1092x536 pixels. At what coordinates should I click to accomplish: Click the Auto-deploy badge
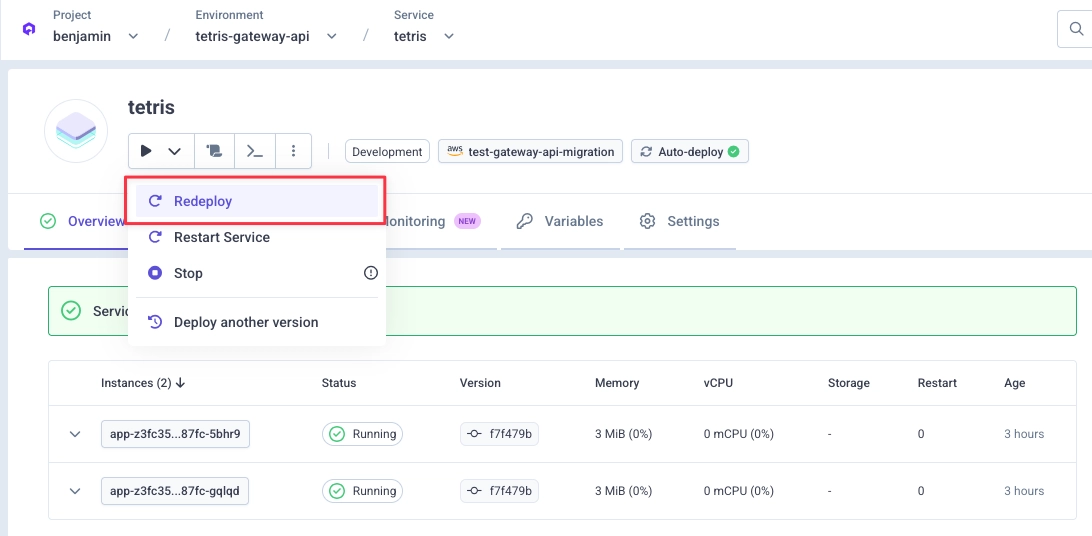[689, 152]
